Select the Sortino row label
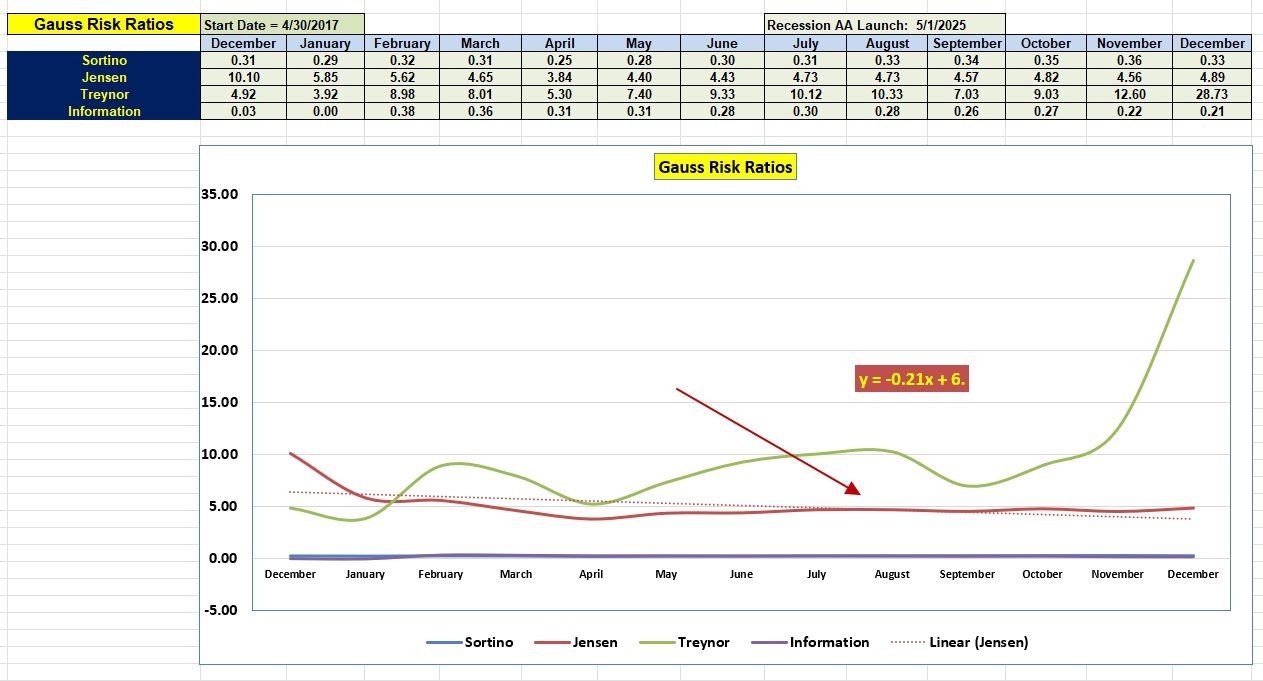The image size is (1263, 681). (104, 60)
